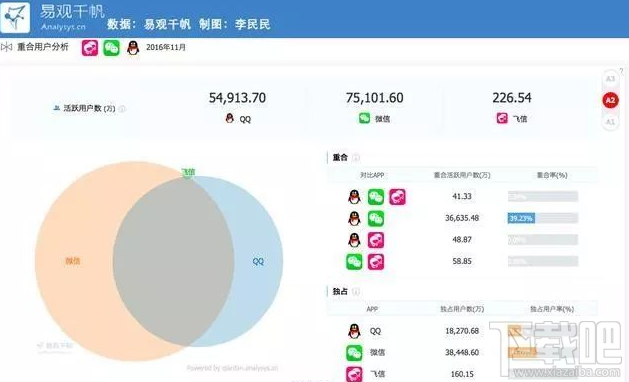629x382 pixels.
Task: Click the 75,101.60 active users figure
Action: (x=374, y=98)
